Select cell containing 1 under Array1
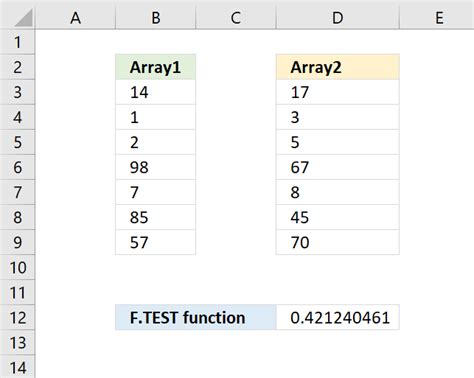 [x=156, y=117]
